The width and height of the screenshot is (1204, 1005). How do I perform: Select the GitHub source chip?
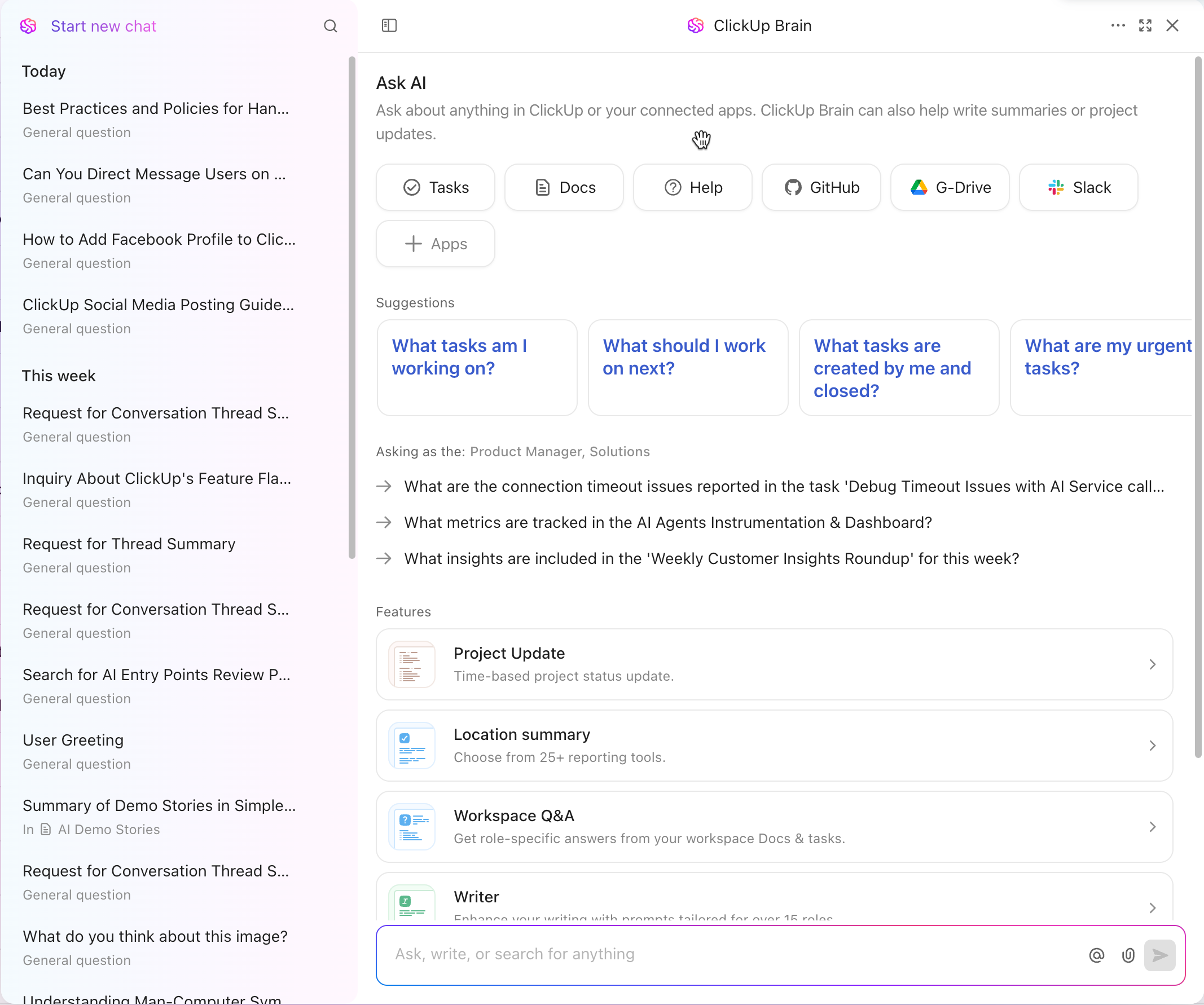click(x=821, y=187)
